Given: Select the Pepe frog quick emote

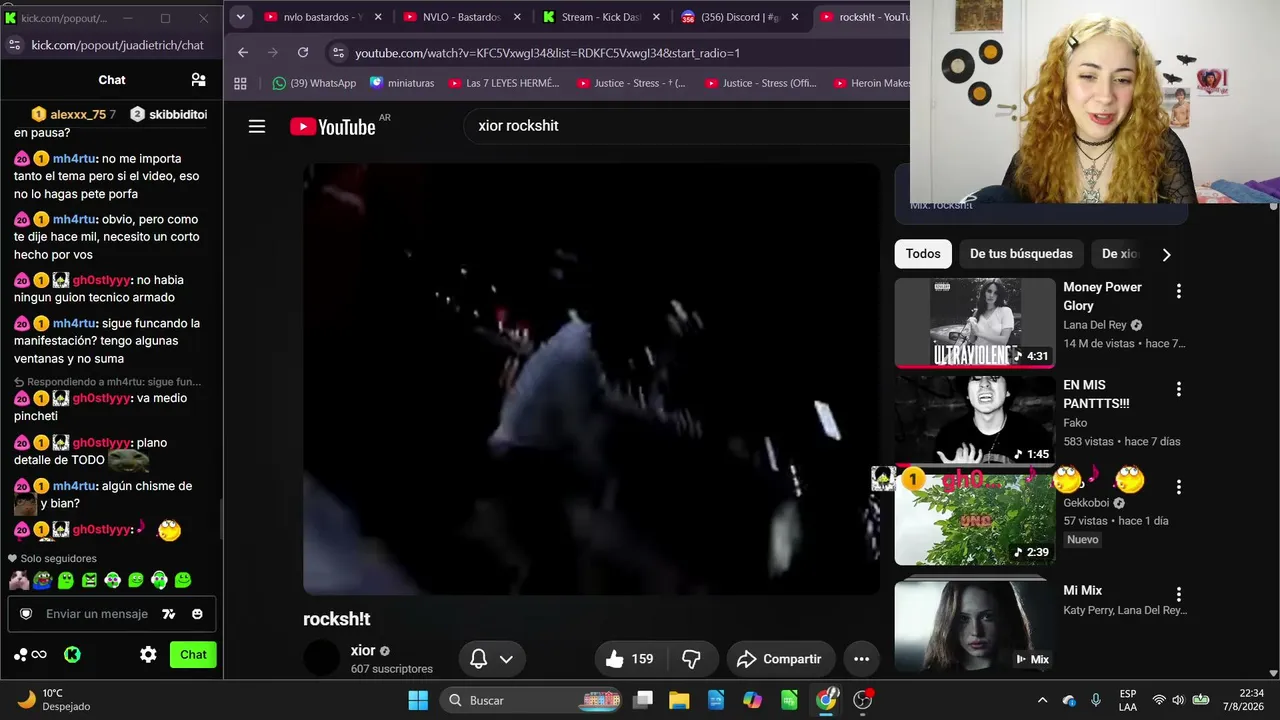Looking at the screenshot, I should [43, 580].
